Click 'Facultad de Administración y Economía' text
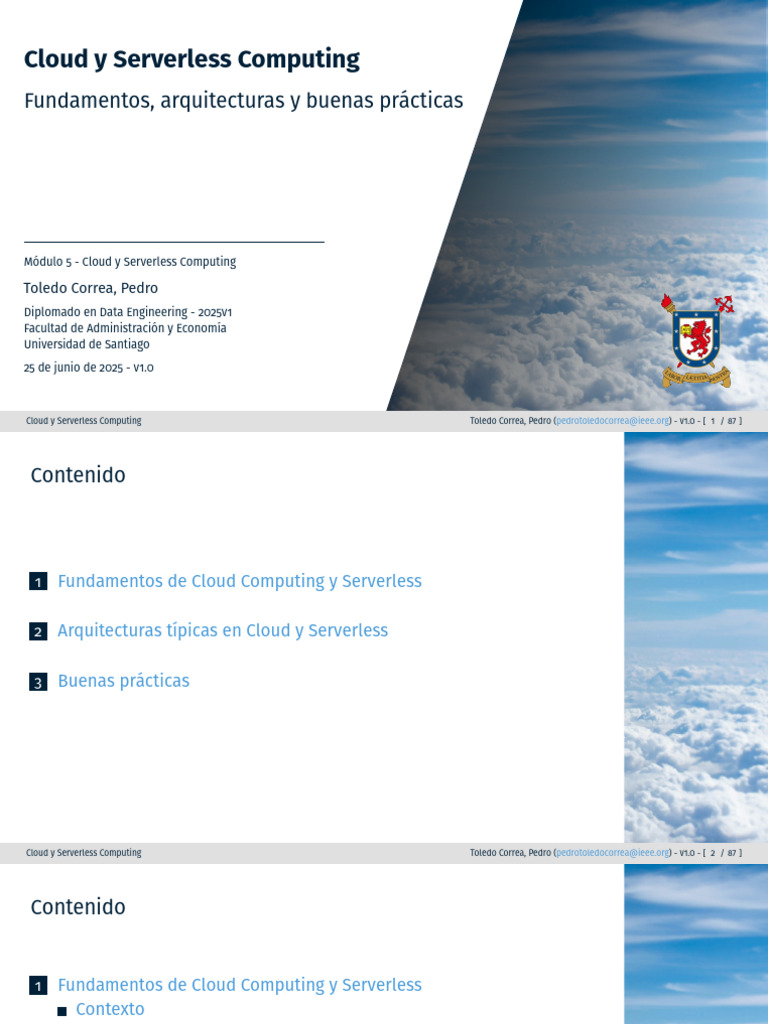 125,328
